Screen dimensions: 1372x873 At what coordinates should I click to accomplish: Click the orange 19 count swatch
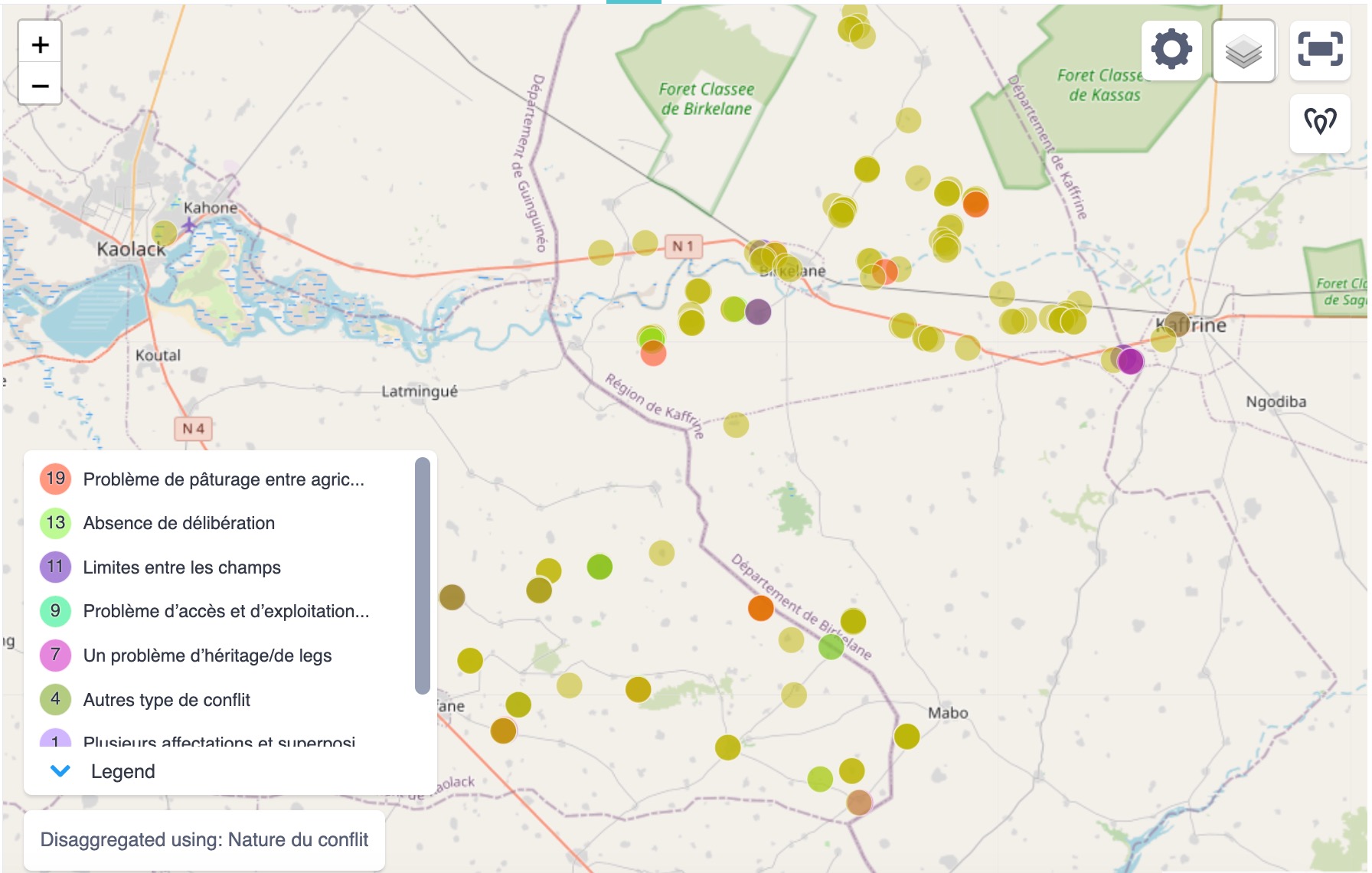click(55, 479)
